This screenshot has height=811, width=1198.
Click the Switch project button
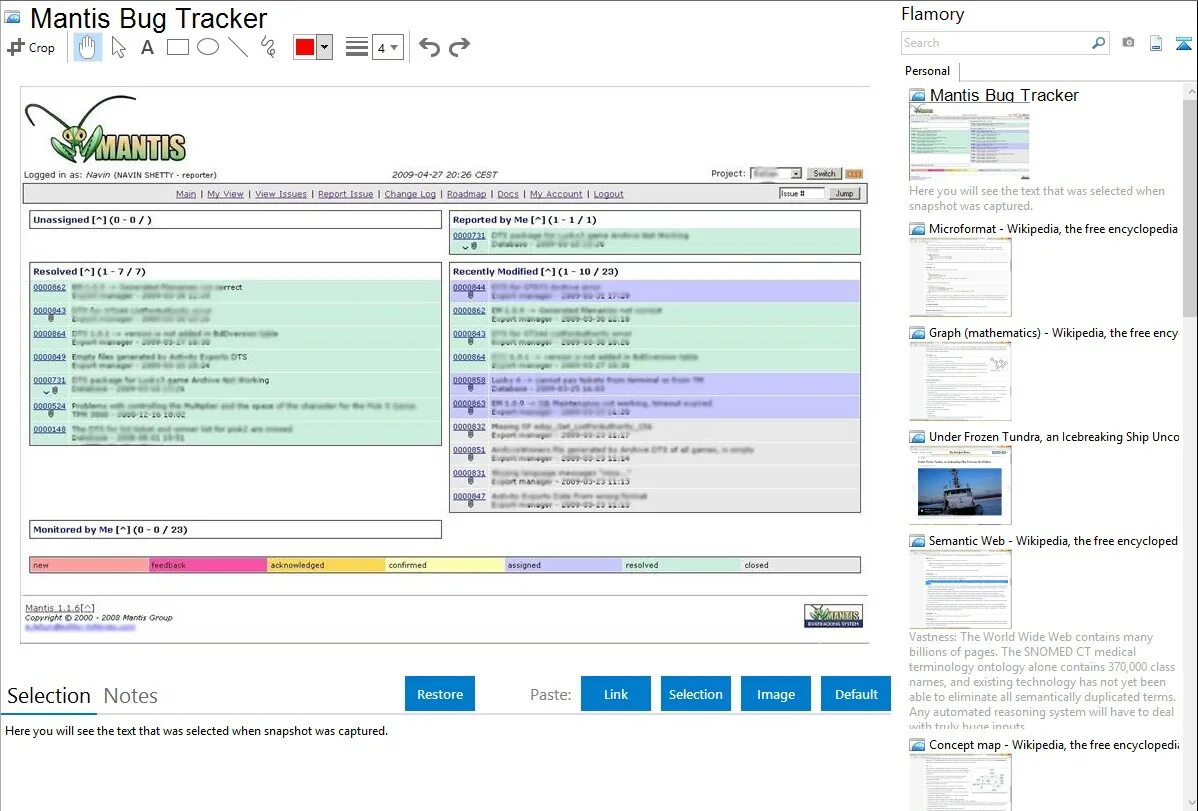point(824,174)
